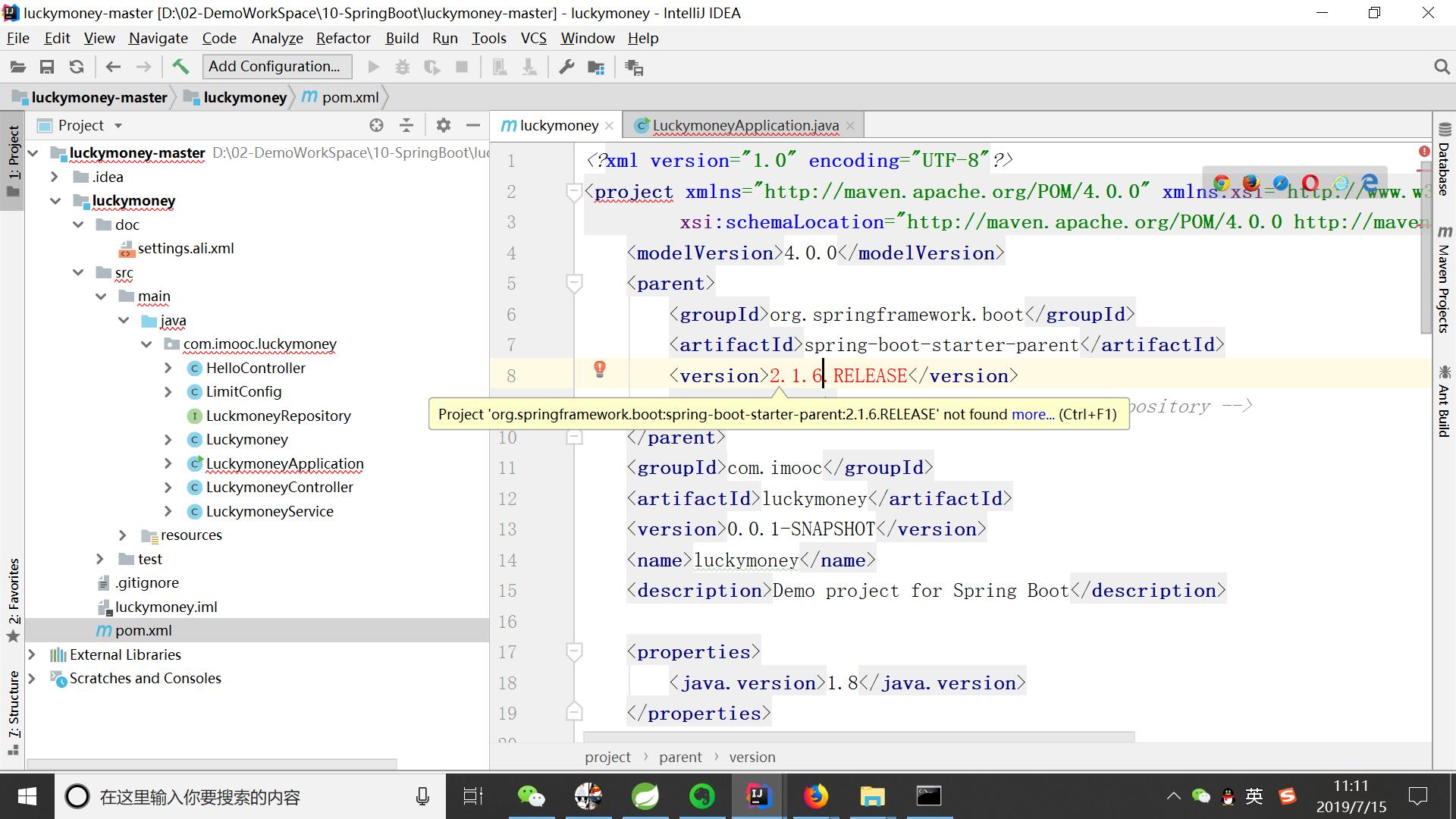The image size is (1456, 819).
Task: Open the Refactor menu
Action: tap(343, 38)
